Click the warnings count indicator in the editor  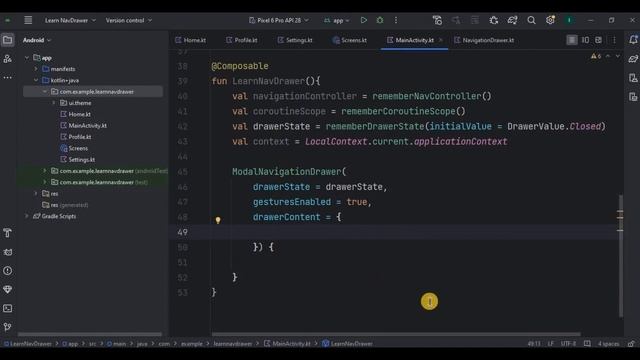(x=596, y=56)
